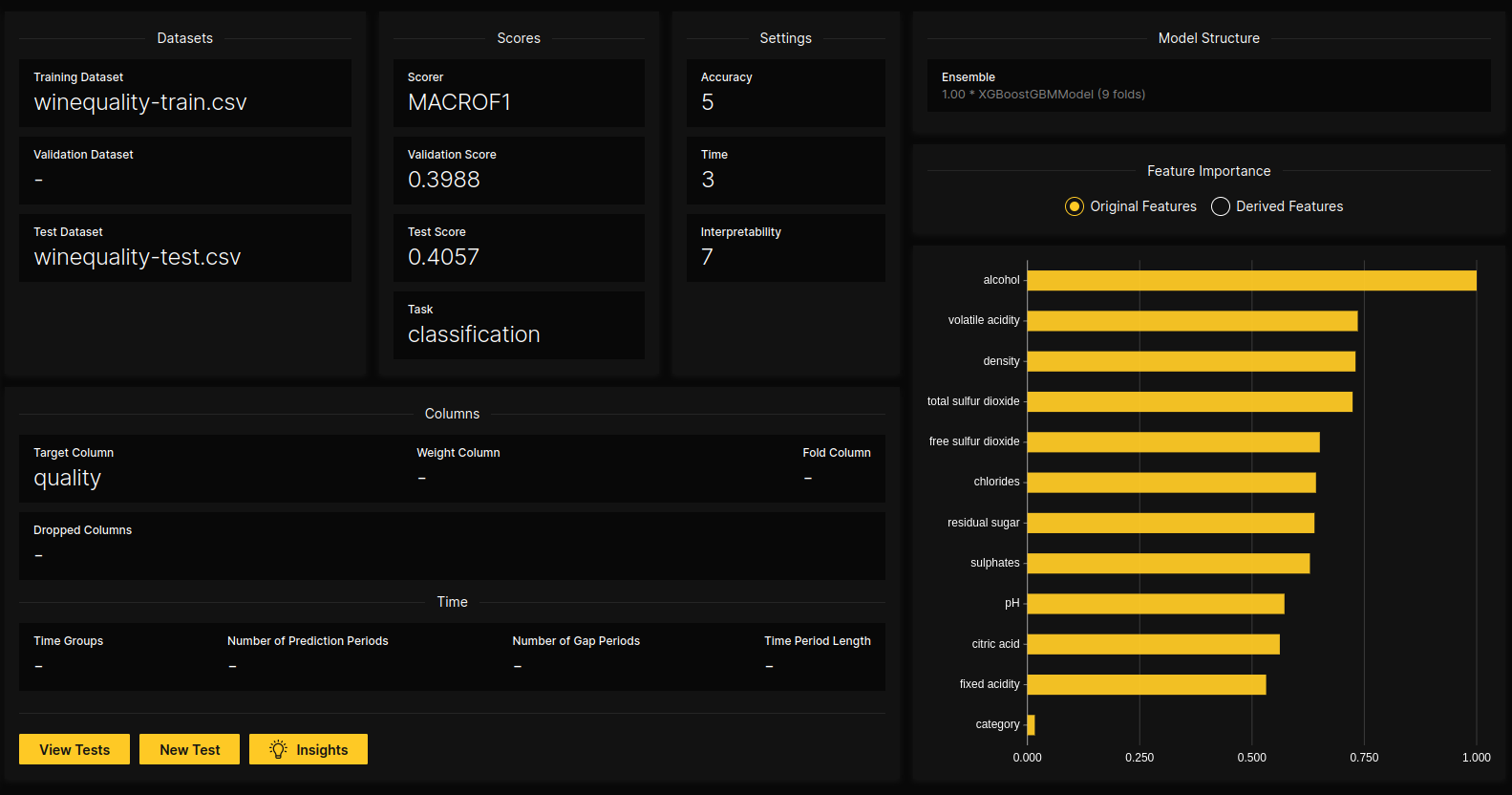
Task: Open the View Tests button
Action: click(x=75, y=750)
